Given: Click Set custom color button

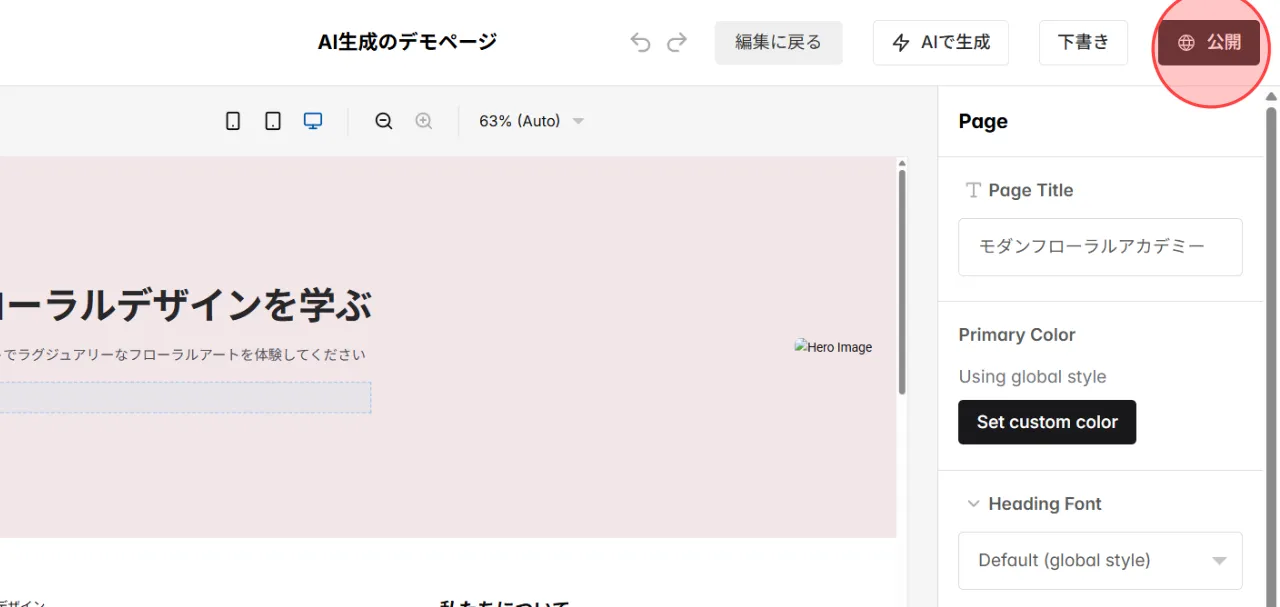Looking at the screenshot, I should pyautogui.click(x=1047, y=422).
